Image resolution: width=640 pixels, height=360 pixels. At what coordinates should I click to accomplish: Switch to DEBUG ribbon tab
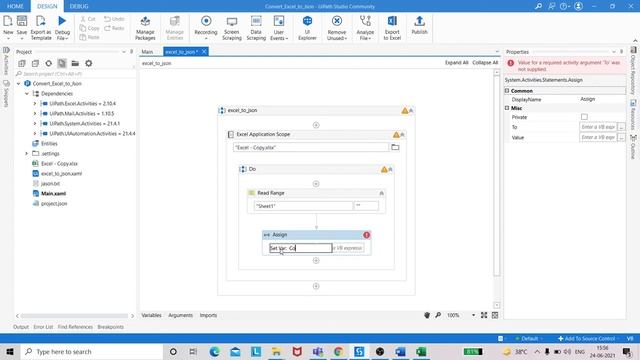[x=79, y=6]
